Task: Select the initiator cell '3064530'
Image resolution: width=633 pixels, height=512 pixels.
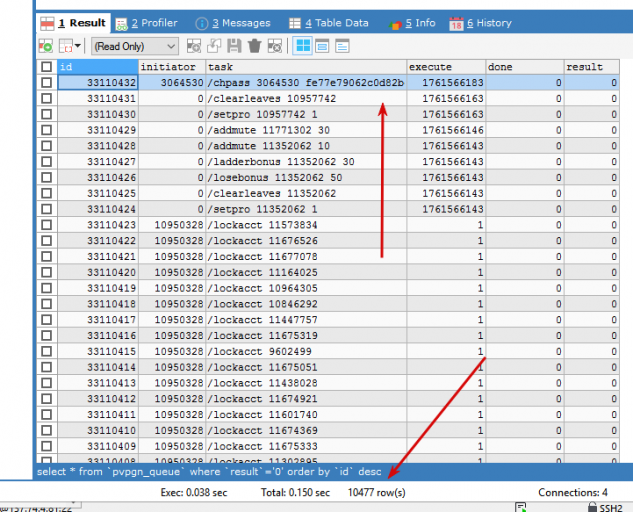Action: [172, 82]
